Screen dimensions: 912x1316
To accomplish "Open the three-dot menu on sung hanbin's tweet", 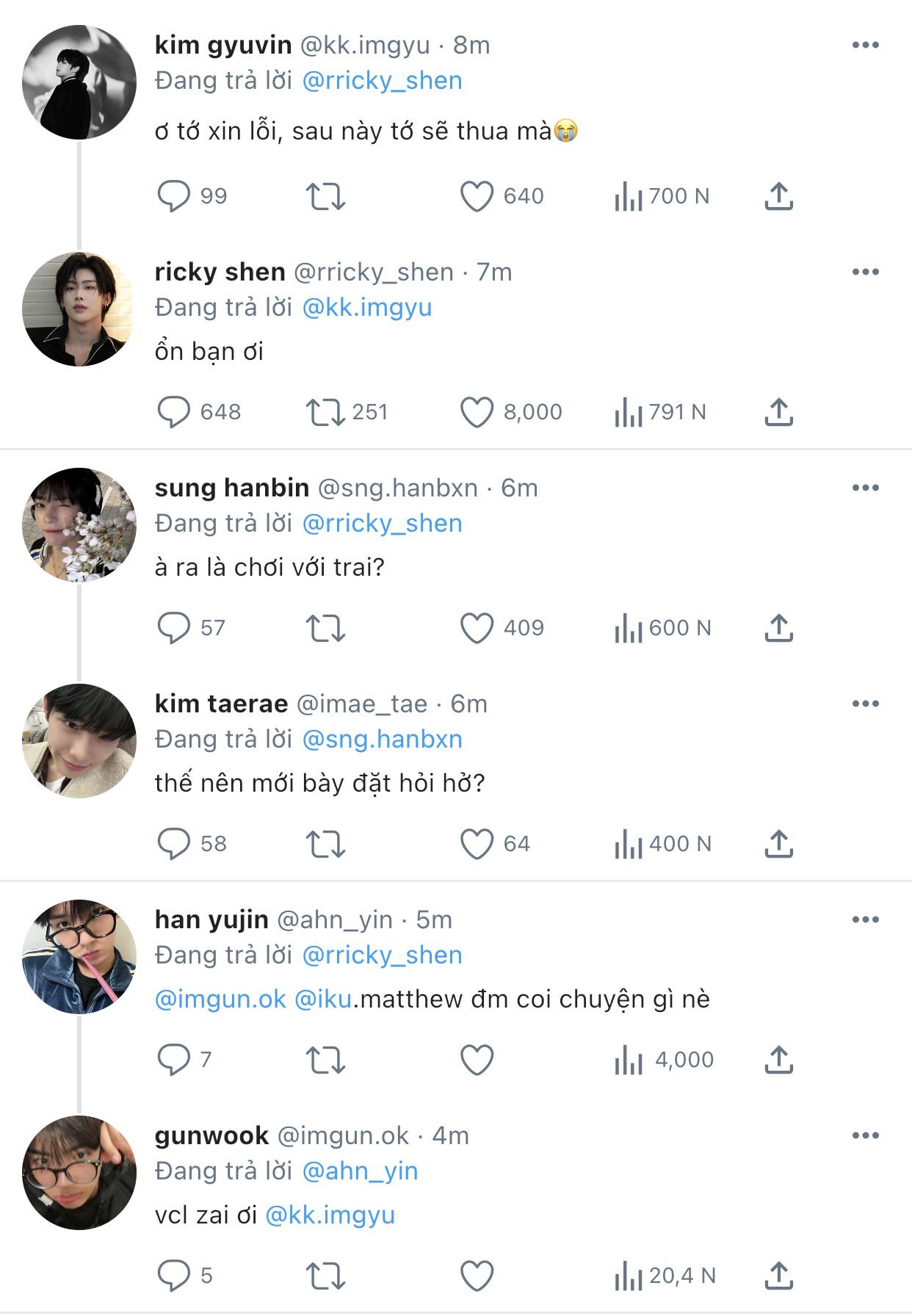I will (x=866, y=488).
